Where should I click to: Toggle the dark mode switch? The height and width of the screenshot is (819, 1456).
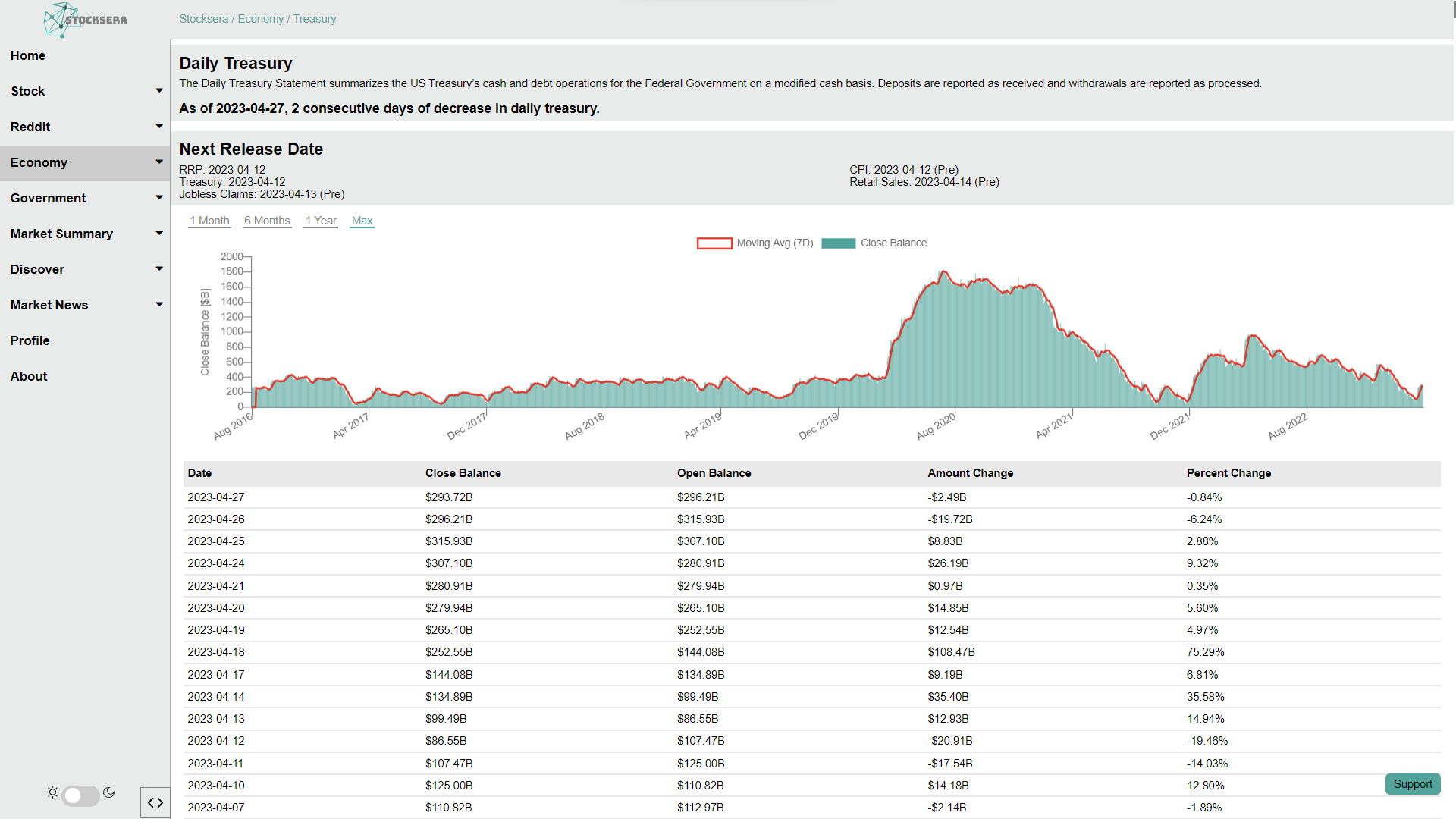80,795
